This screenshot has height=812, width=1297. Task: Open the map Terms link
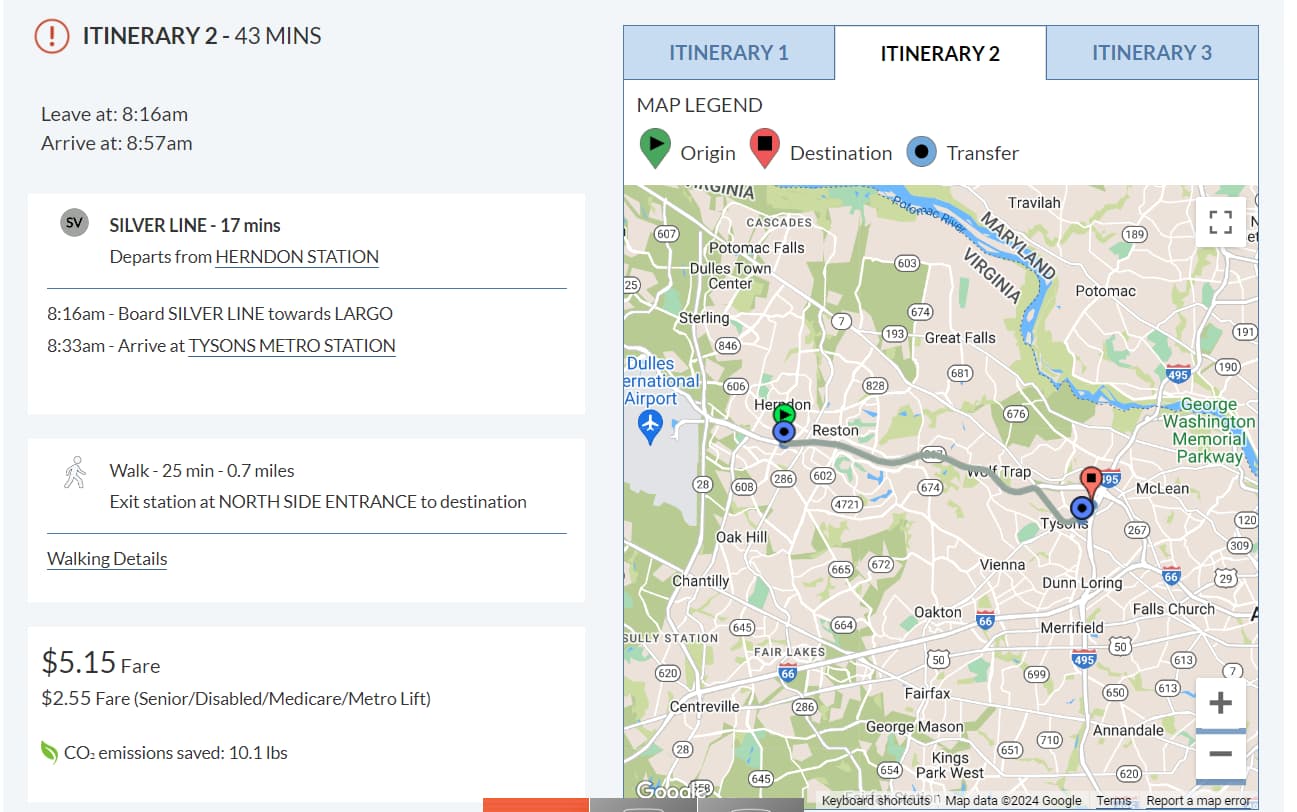(x=1113, y=800)
